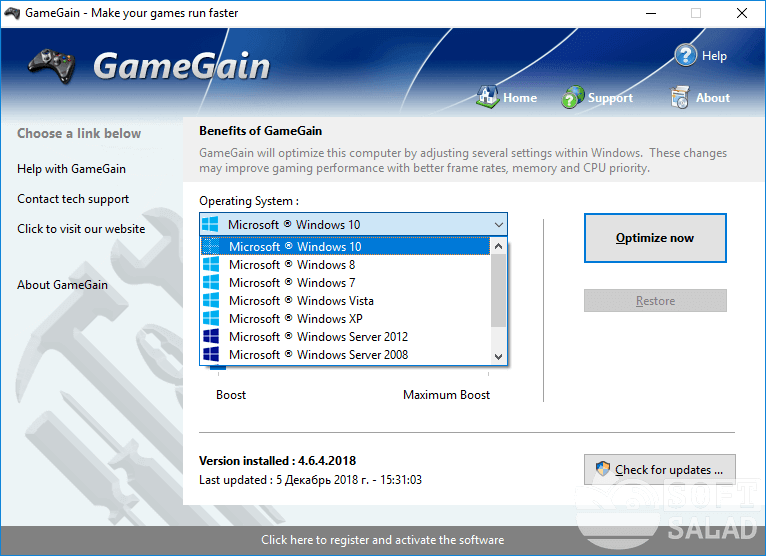
Task: Choose Microsoft Windows 7 in the list
Action: click(x=345, y=283)
